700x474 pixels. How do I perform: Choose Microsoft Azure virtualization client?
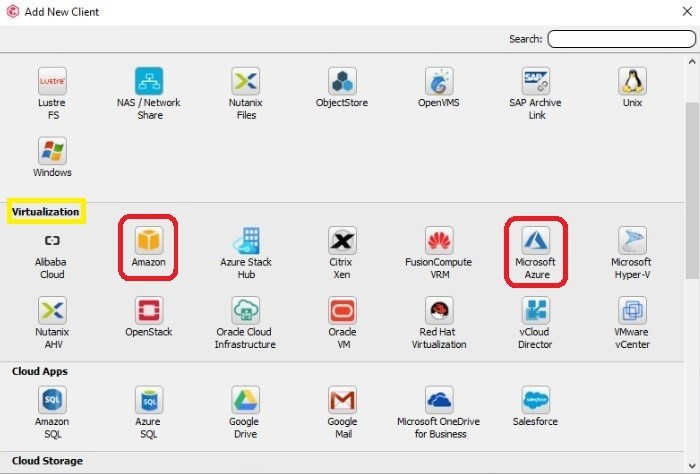pos(536,241)
